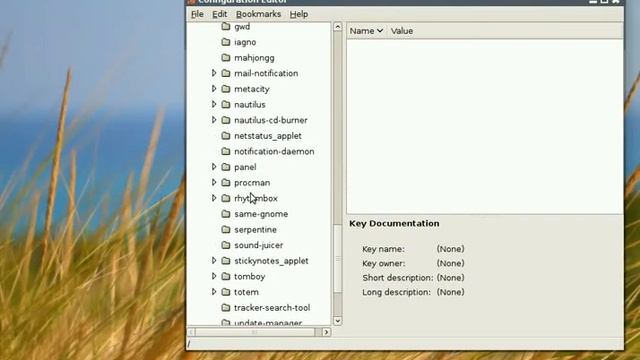Click the Value column header
The width and height of the screenshot is (640, 360).
point(402,31)
